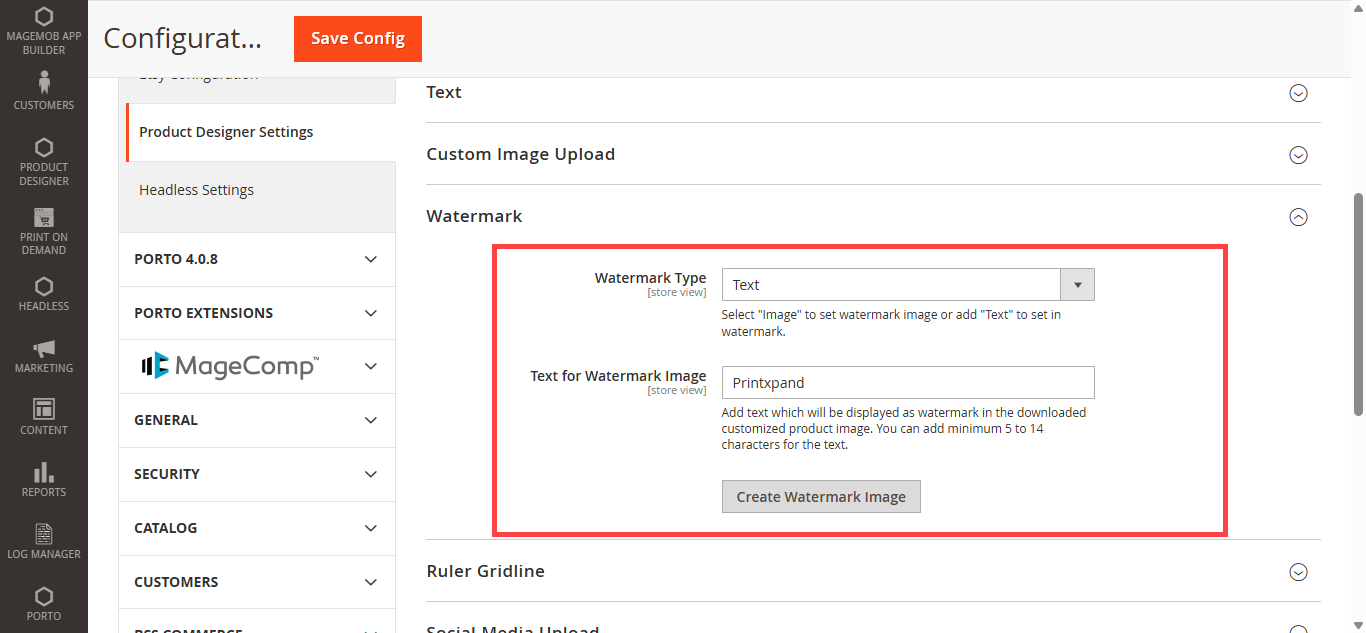Screen dimensions: 1366x633
Task: Open the Watermark Type dropdown
Action: pos(907,285)
